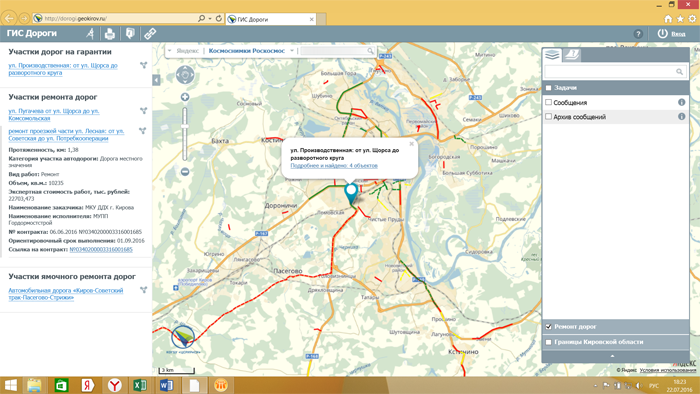Select the measure distance tool icon

[91, 33]
